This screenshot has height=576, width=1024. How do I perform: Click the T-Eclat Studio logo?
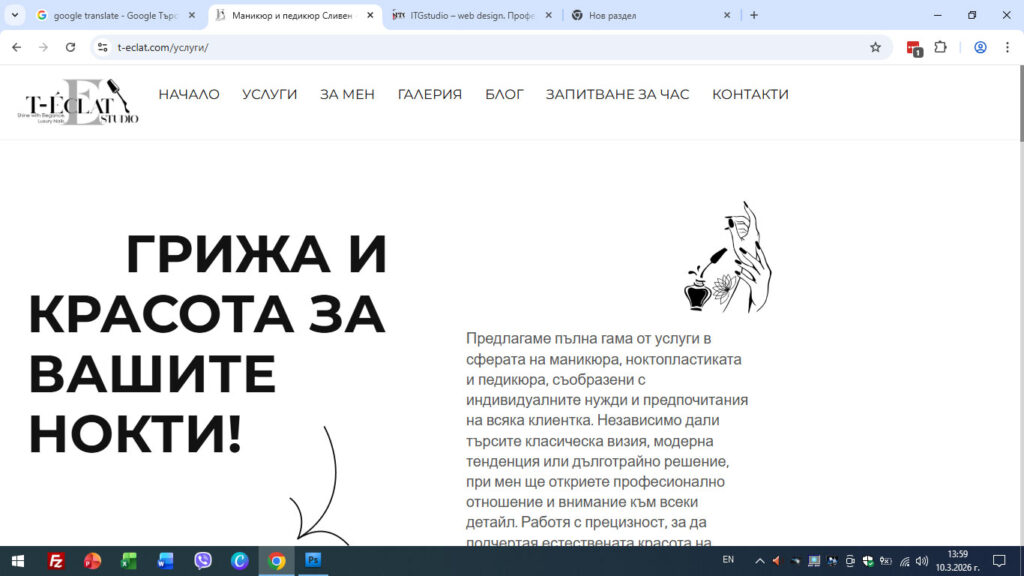point(82,102)
